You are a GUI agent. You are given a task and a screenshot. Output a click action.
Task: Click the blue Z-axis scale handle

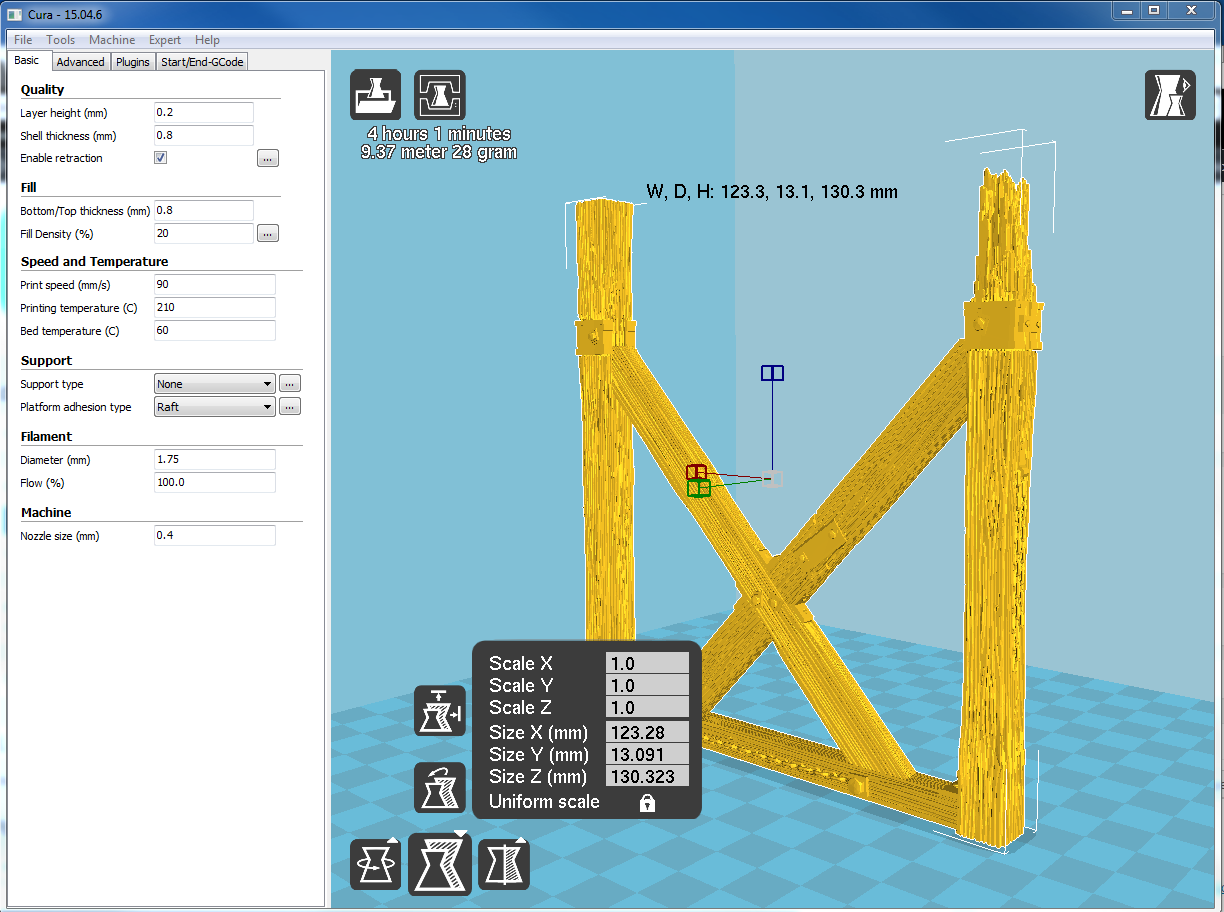772,373
